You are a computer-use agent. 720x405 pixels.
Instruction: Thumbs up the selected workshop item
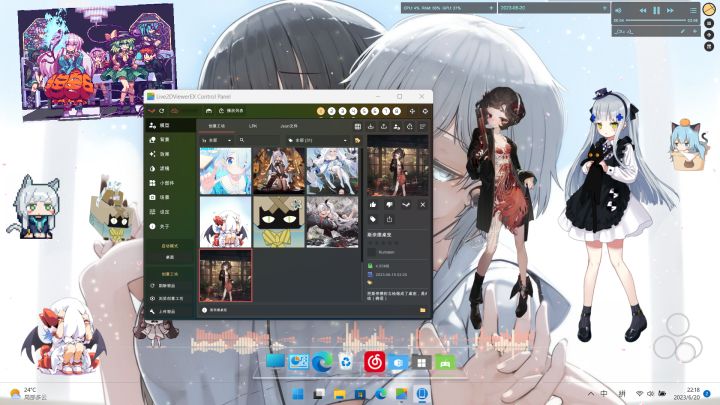(x=373, y=204)
